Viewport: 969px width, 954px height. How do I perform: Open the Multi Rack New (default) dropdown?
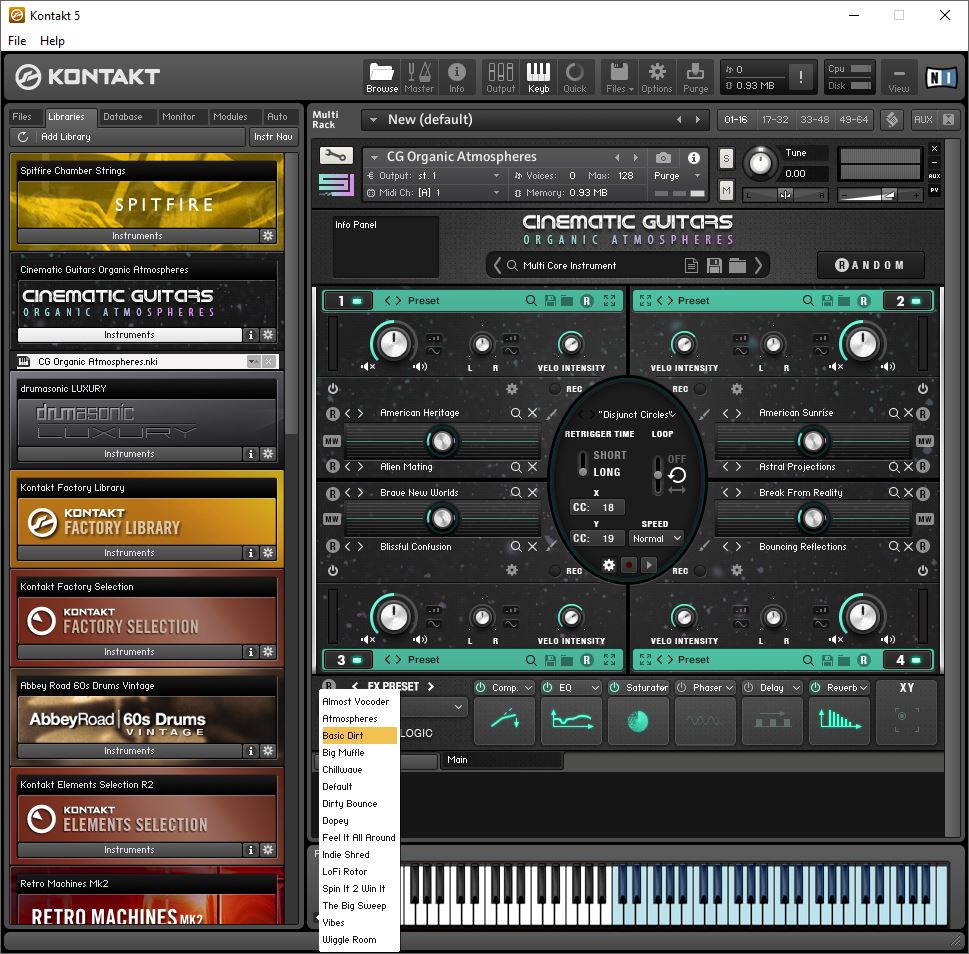tap(373, 120)
